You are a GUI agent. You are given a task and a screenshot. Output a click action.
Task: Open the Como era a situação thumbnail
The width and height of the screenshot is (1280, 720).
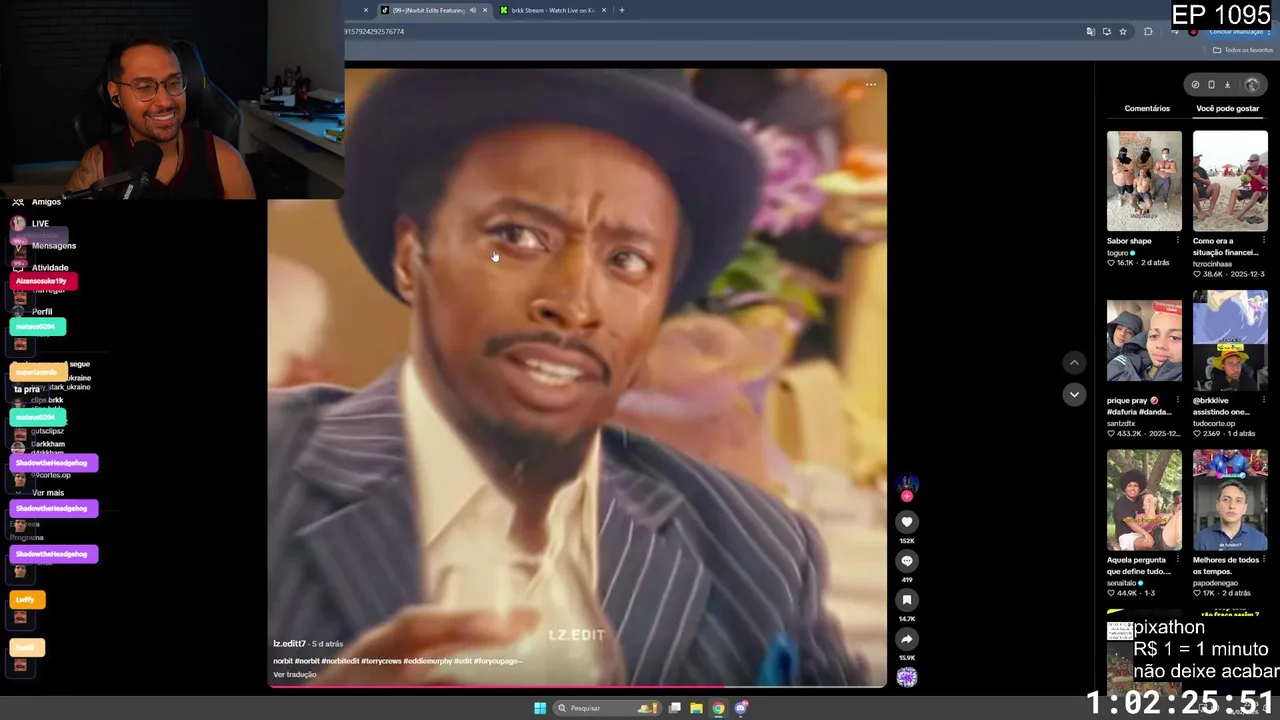click(1230, 181)
